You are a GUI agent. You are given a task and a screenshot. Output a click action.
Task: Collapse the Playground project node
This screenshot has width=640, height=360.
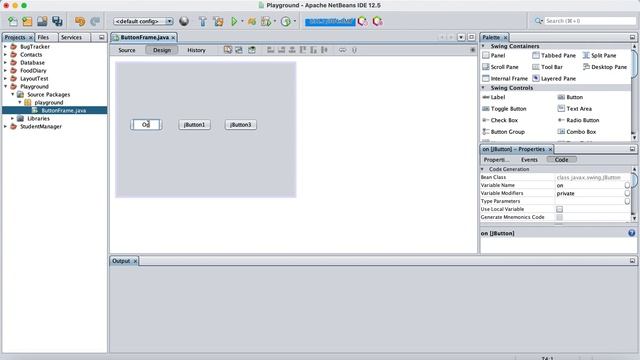pyautogui.click(x=5, y=87)
